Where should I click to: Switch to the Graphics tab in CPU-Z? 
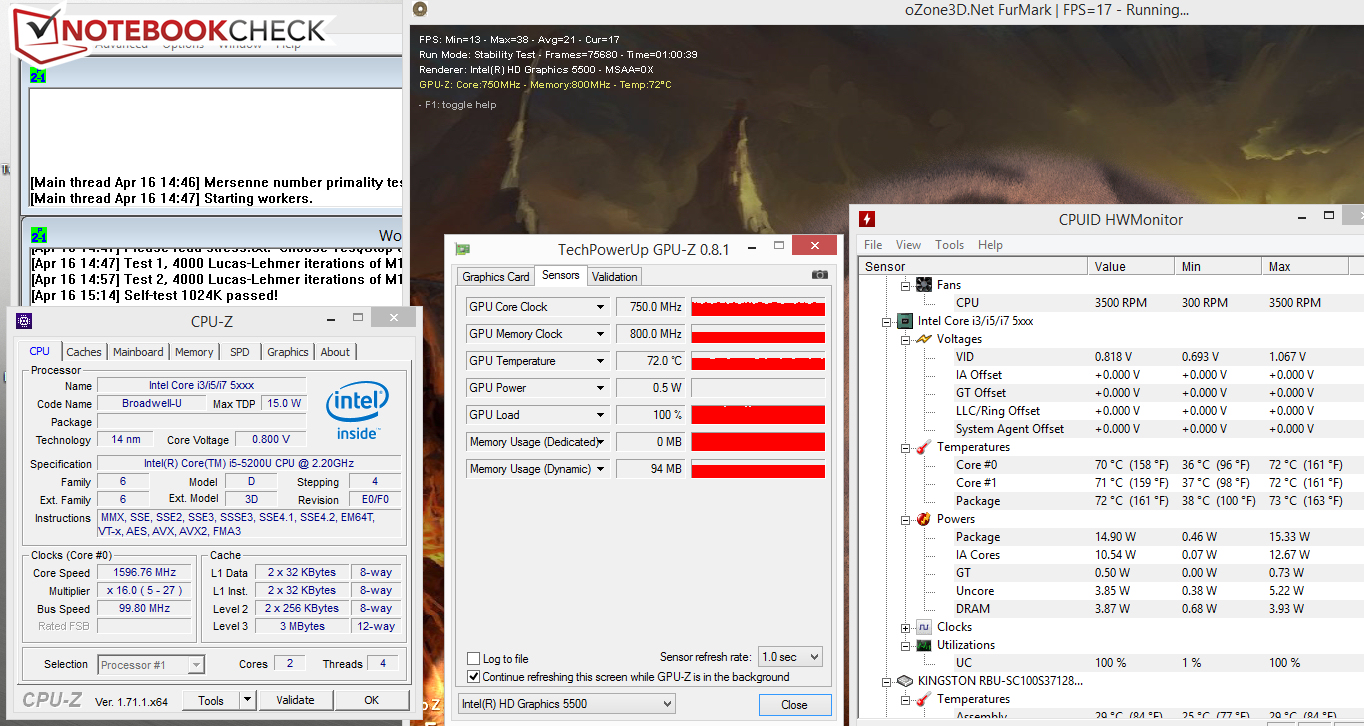point(288,352)
